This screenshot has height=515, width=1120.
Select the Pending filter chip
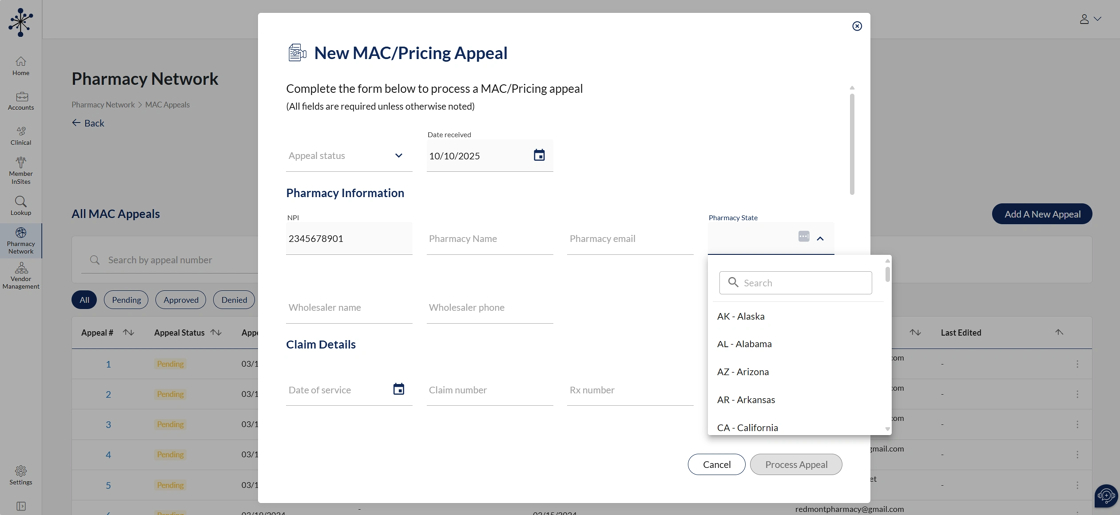pos(126,300)
